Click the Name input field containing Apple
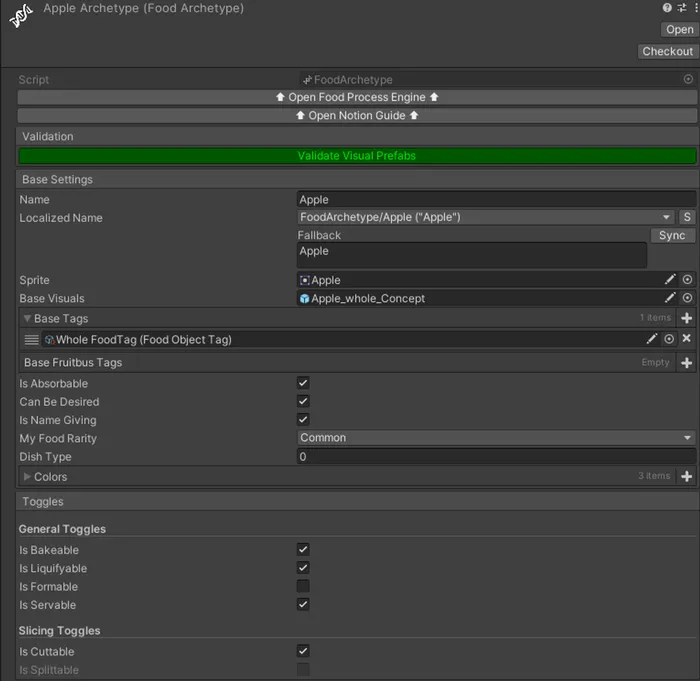The width and height of the screenshot is (700, 681). coord(496,200)
